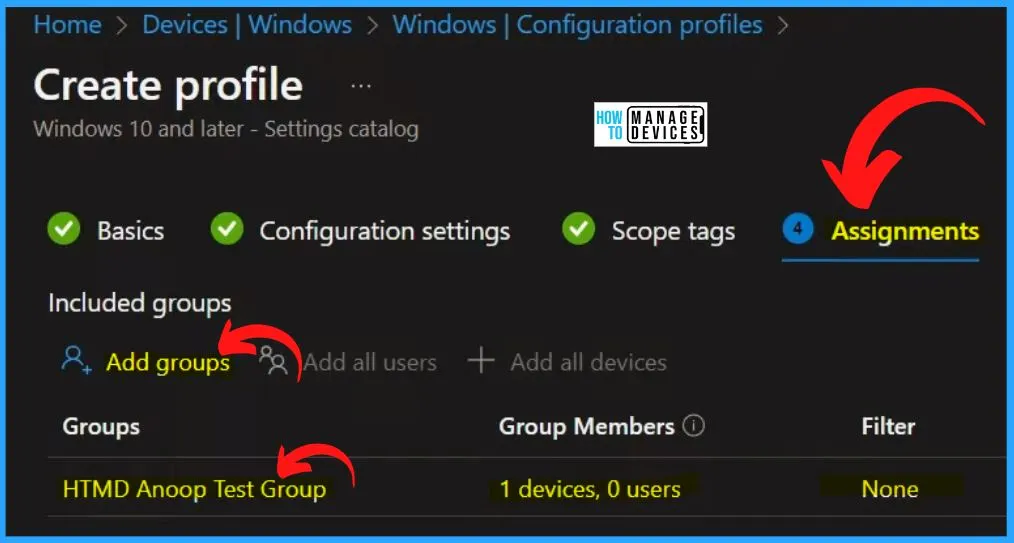Click Add groups link

[167, 363]
